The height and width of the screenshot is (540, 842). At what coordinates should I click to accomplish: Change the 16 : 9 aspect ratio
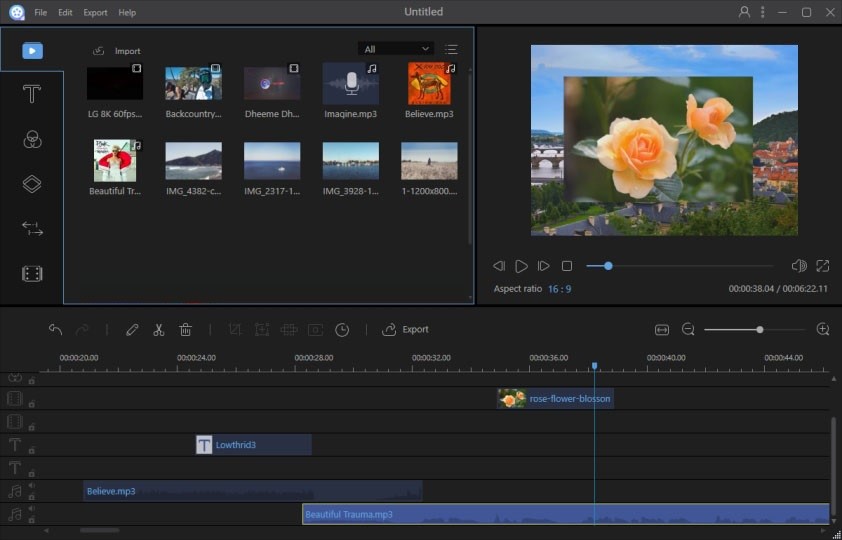pyautogui.click(x=559, y=289)
